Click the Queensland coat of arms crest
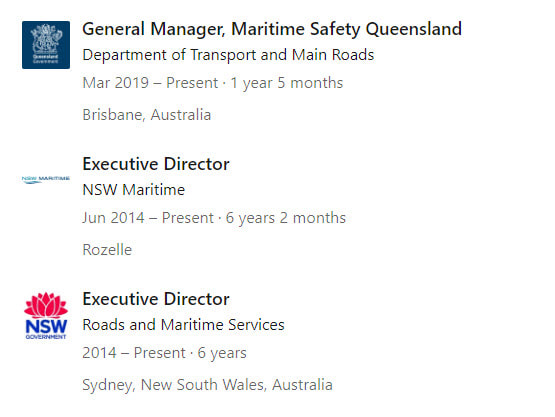Viewport: 555px width, 417px height. coord(46,38)
